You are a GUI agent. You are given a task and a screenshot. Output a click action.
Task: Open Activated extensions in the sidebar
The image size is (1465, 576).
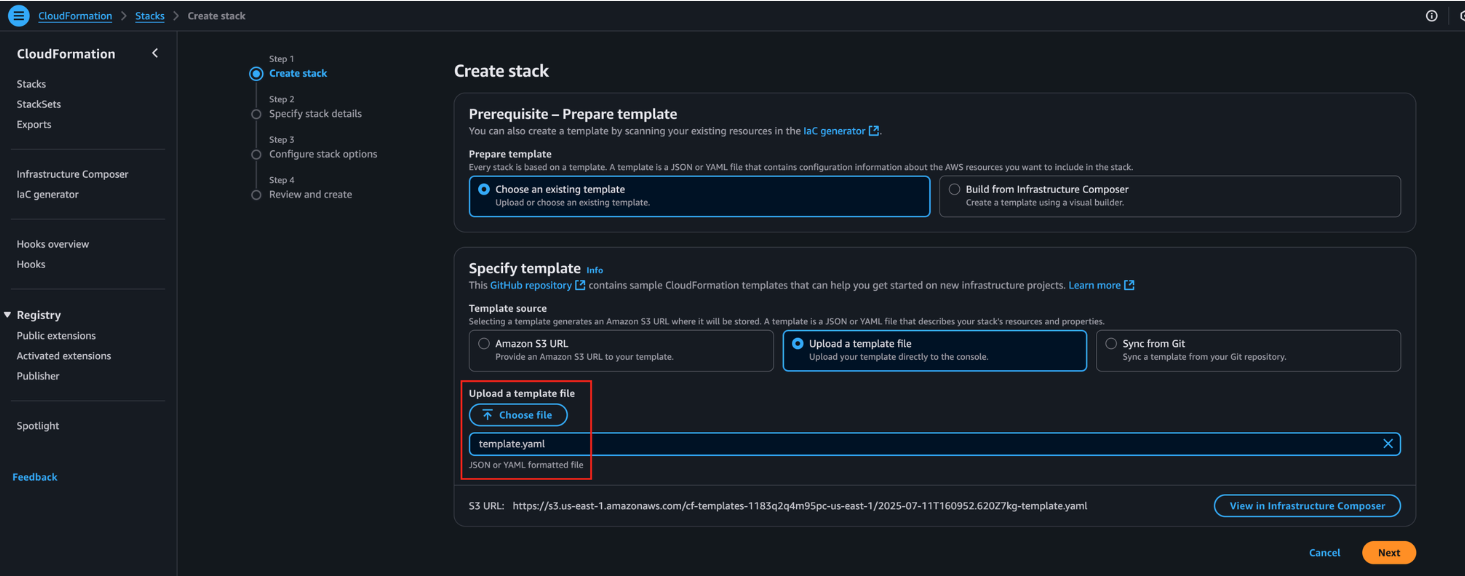(x=64, y=356)
